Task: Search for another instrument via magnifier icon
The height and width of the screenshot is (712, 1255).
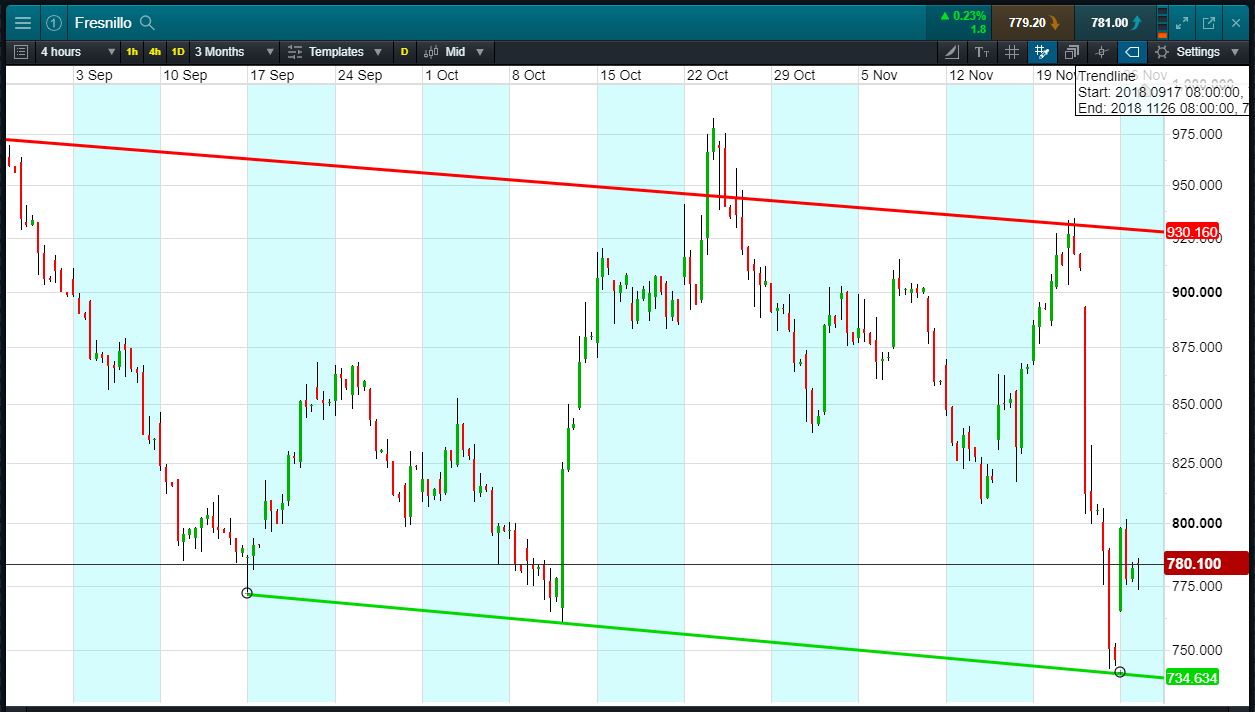Action: click(147, 22)
